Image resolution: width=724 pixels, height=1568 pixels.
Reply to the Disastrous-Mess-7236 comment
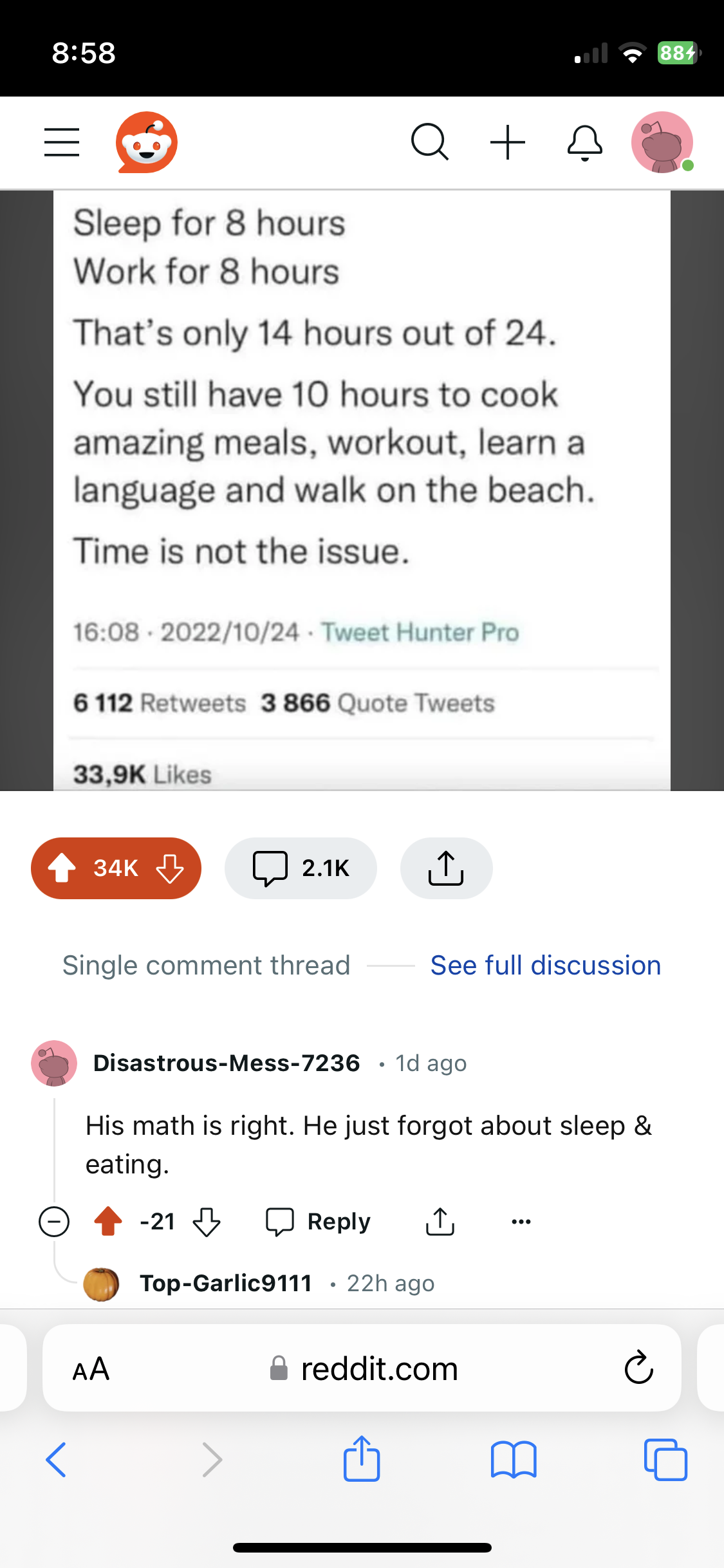[x=319, y=1221]
